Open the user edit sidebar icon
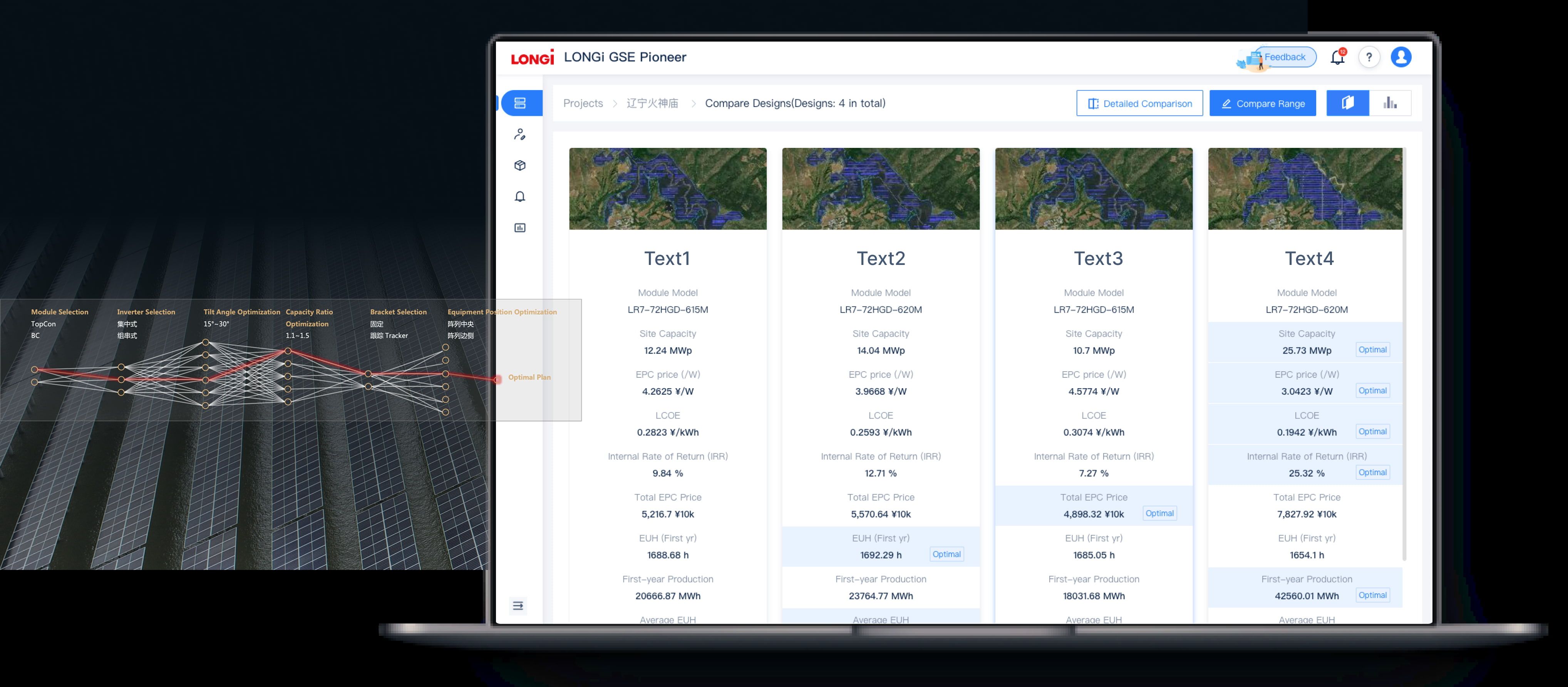Image resolution: width=1568 pixels, height=687 pixels. pos(520,134)
